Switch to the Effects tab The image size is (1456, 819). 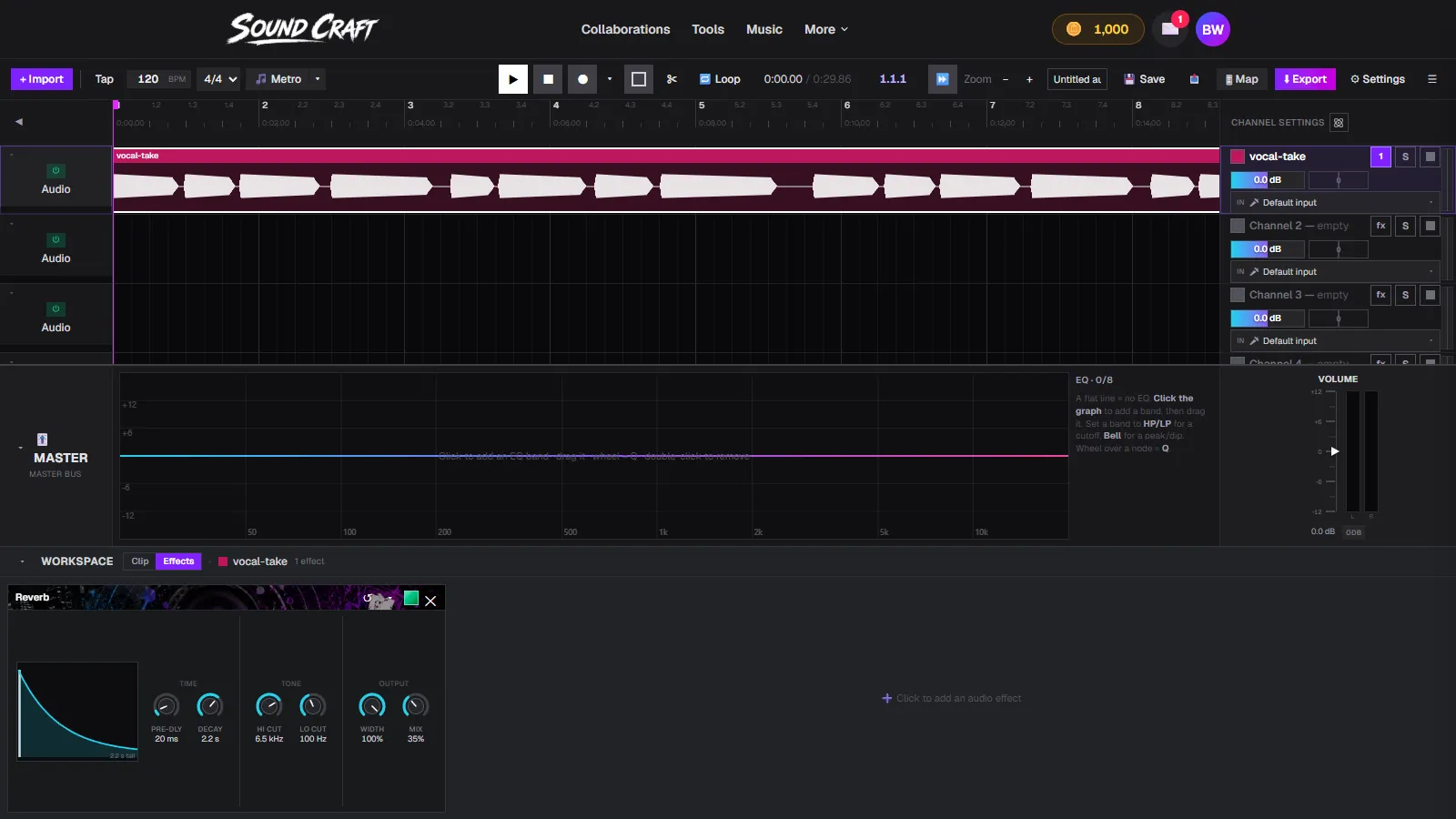[x=178, y=561]
